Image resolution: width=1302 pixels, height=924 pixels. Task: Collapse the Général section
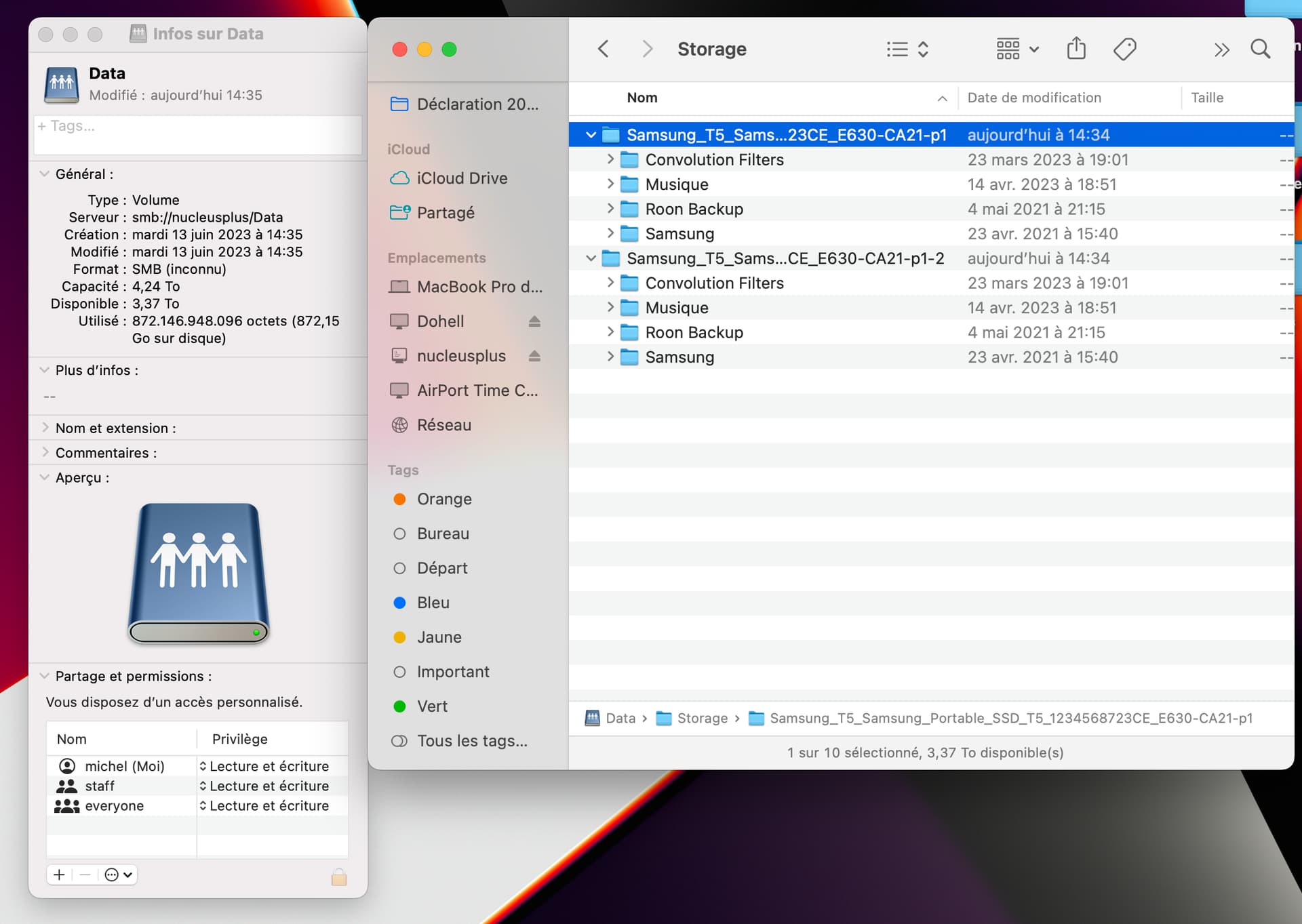[45, 174]
